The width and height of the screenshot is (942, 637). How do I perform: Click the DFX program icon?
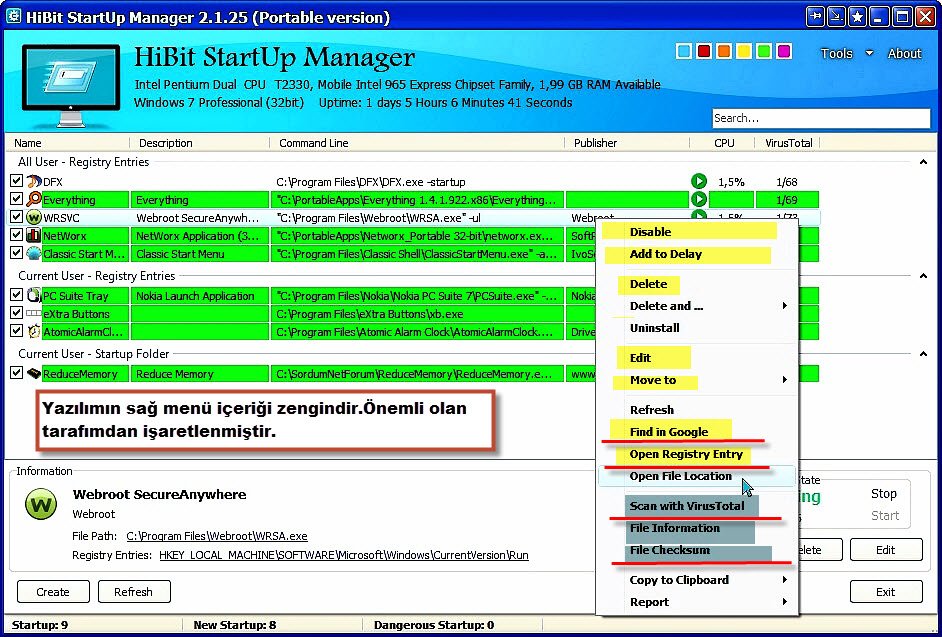[x=34, y=181]
